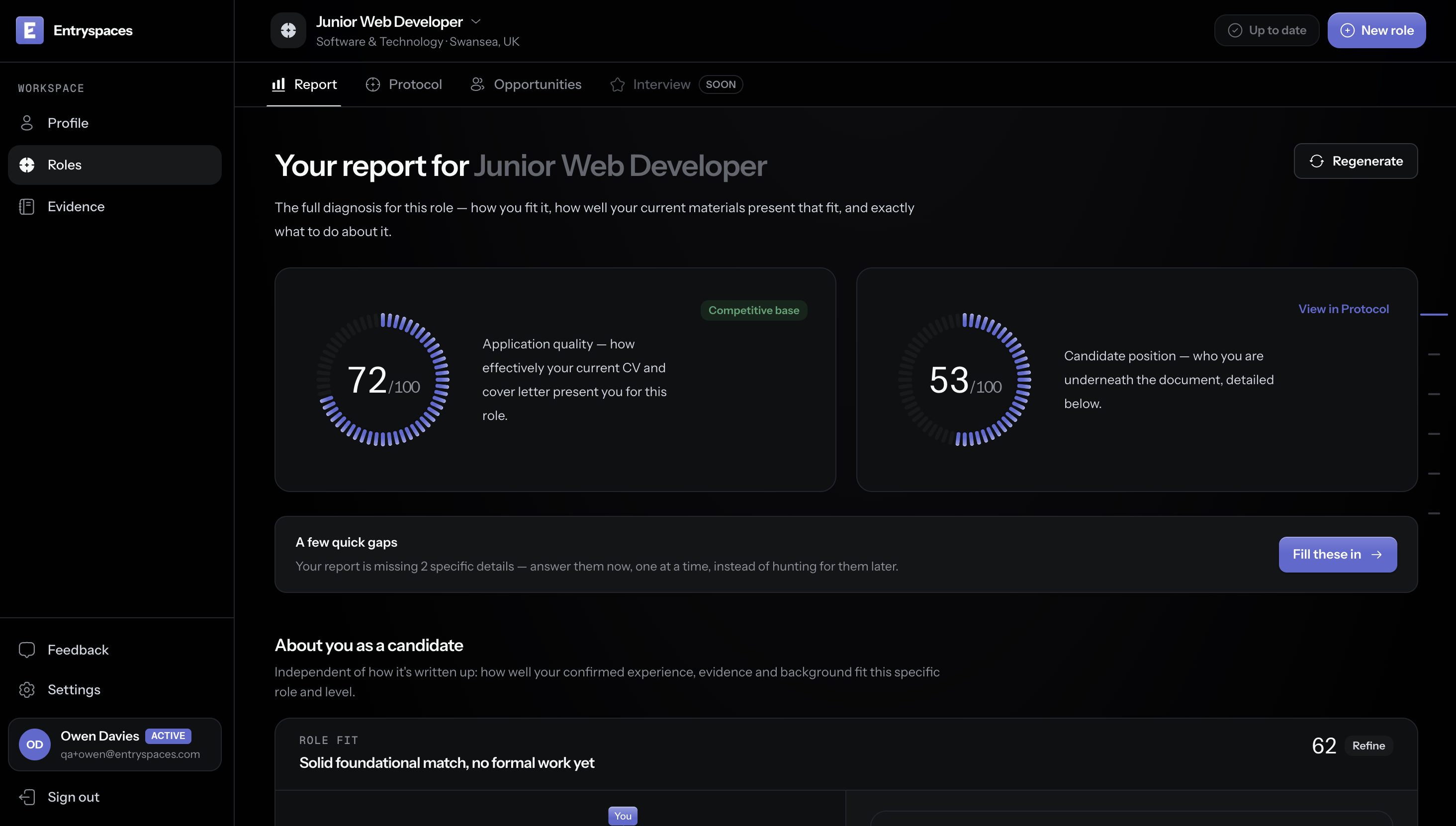The image size is (1456, 826).
Task: Click qa+owen@entryspaces.com email text
Action: click(x=130, y=754)
